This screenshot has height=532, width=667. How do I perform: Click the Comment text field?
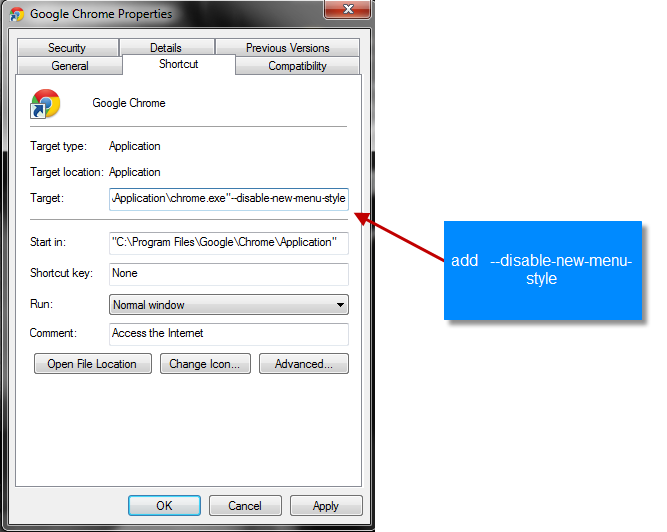[229, 334]
